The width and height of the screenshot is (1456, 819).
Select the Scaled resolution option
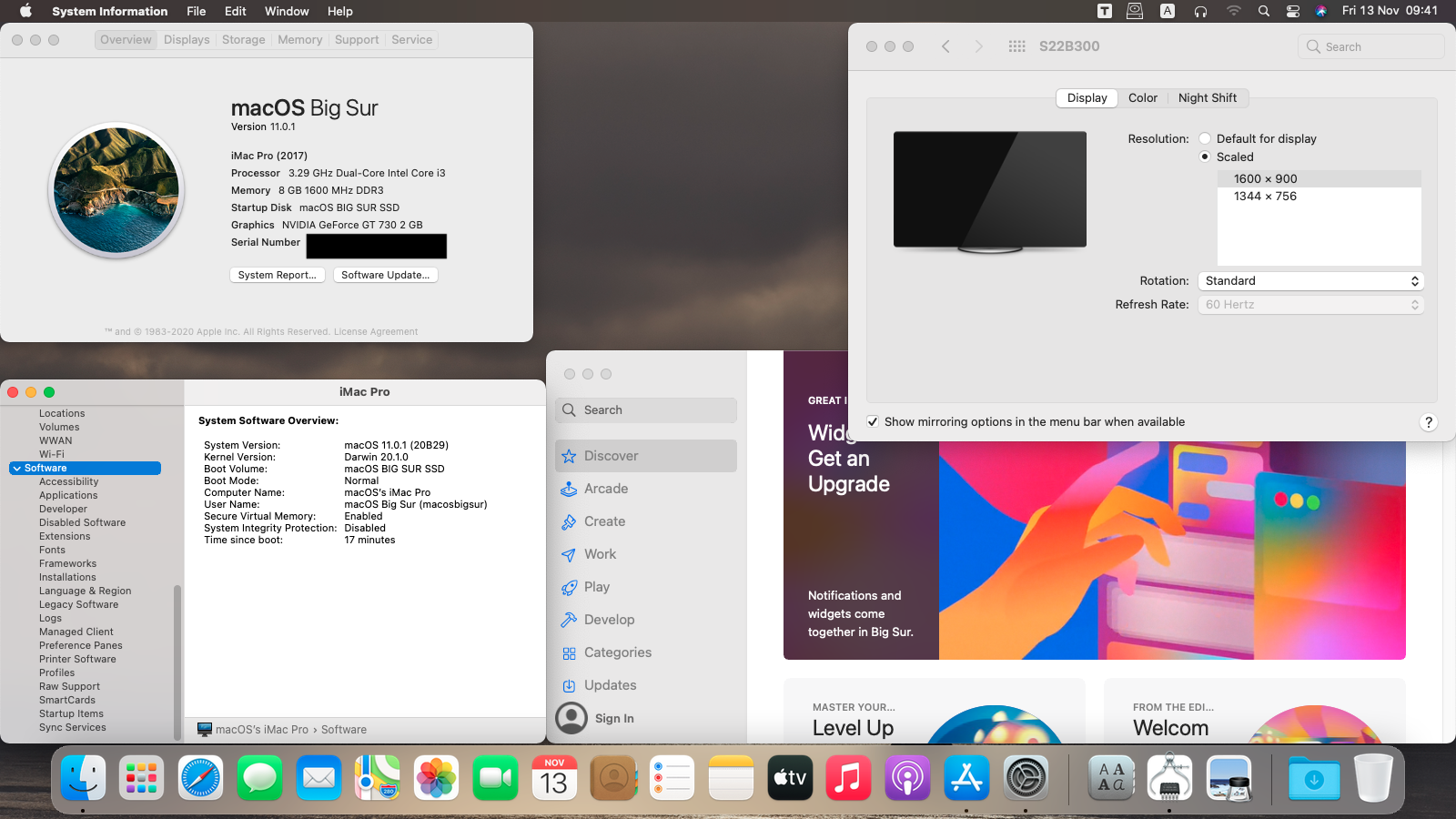[1205, 157]
